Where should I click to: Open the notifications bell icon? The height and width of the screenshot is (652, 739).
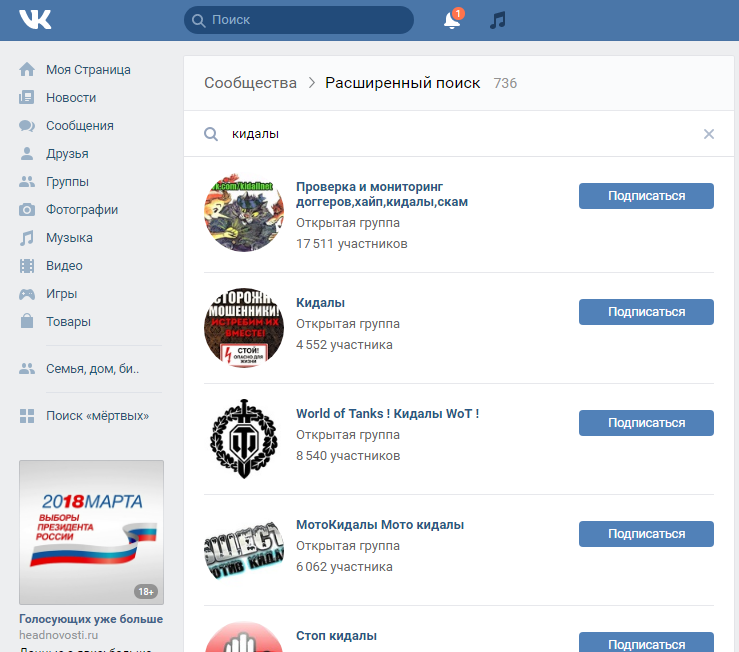point(452,21)
